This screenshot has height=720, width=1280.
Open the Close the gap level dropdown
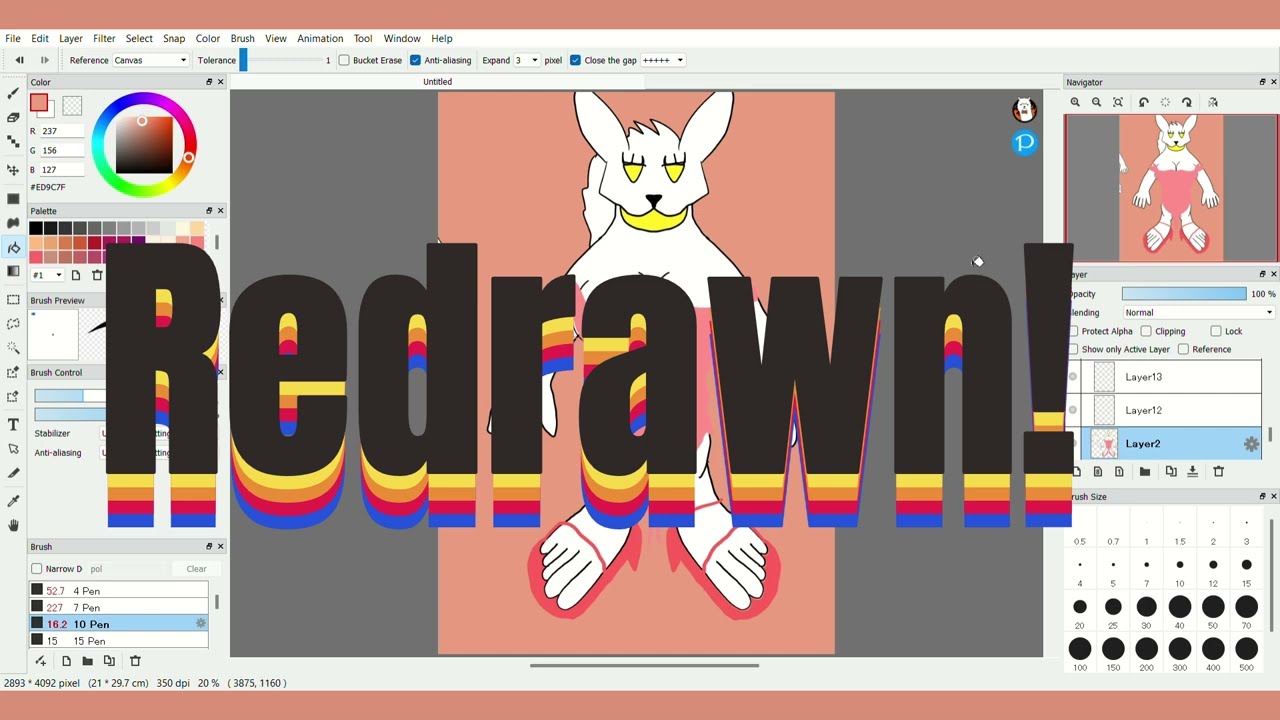[663, 60]
